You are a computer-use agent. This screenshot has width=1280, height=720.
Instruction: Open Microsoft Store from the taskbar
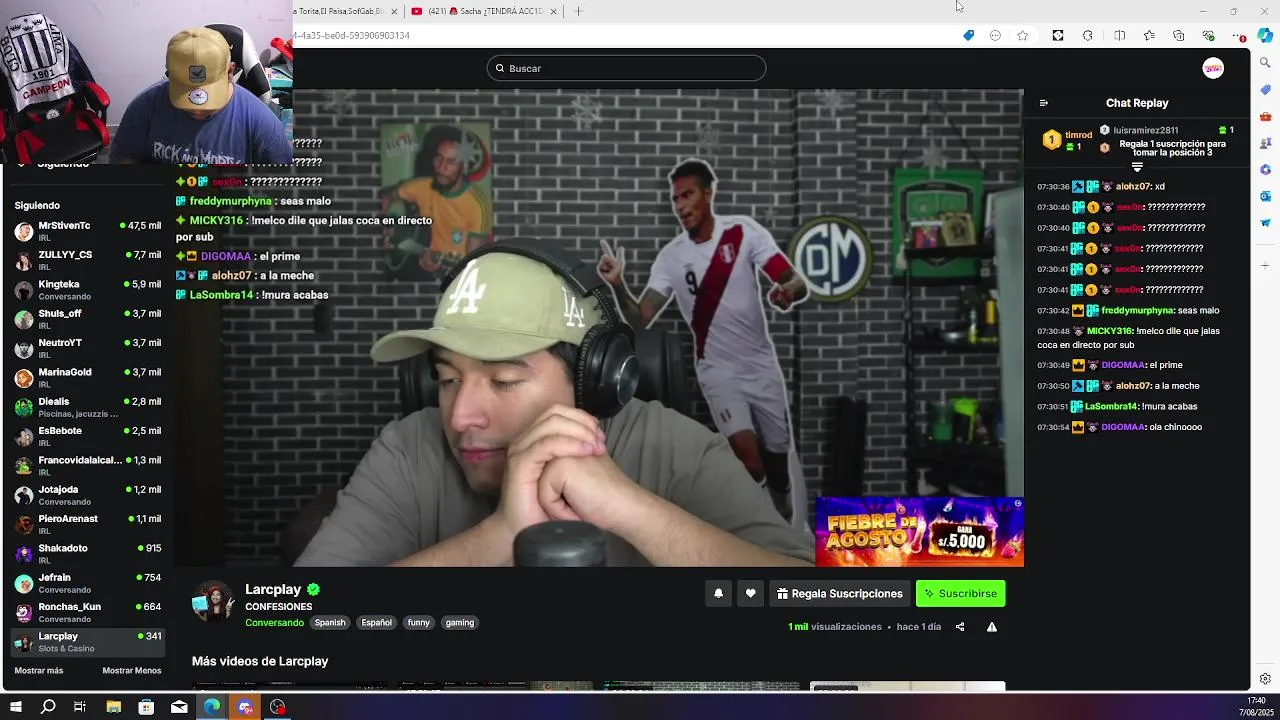146,707
